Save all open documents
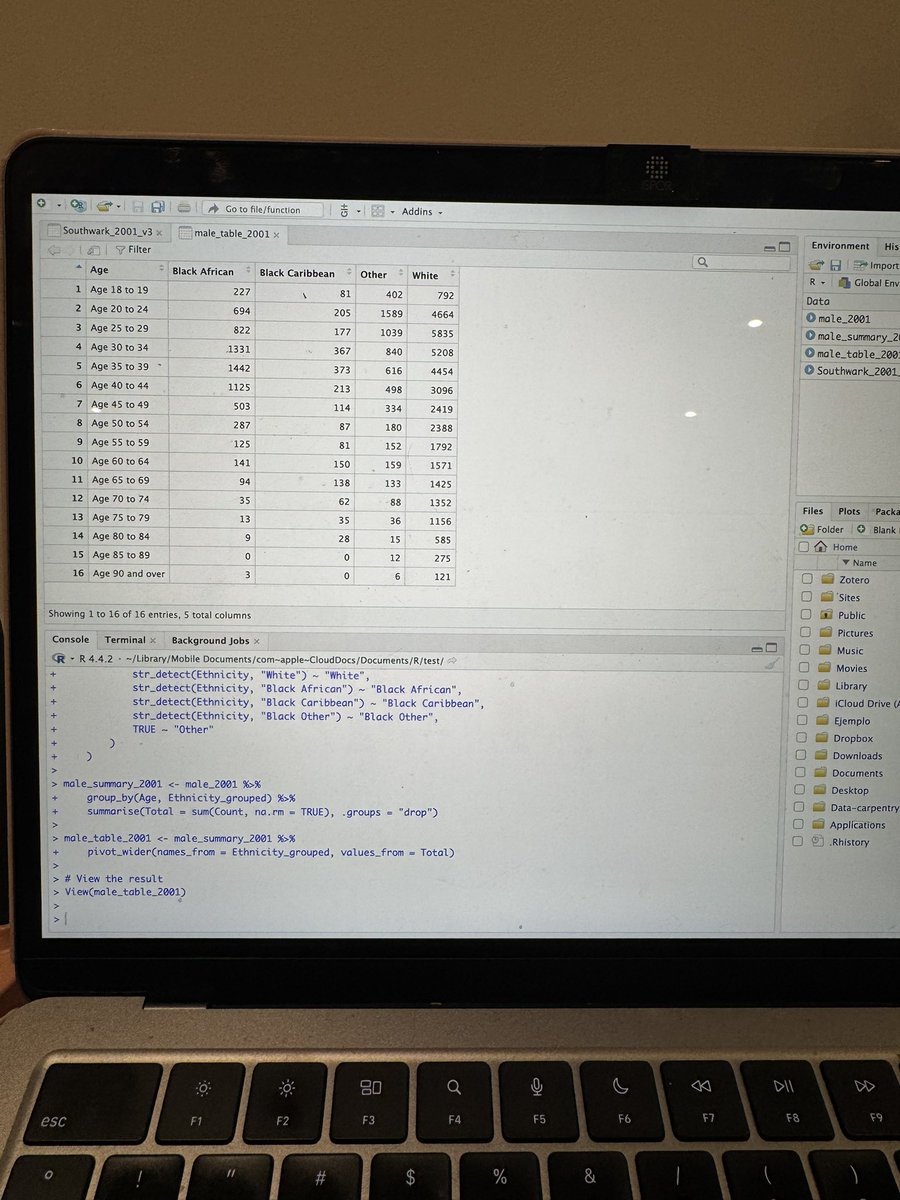 click(x=158, y=208)
